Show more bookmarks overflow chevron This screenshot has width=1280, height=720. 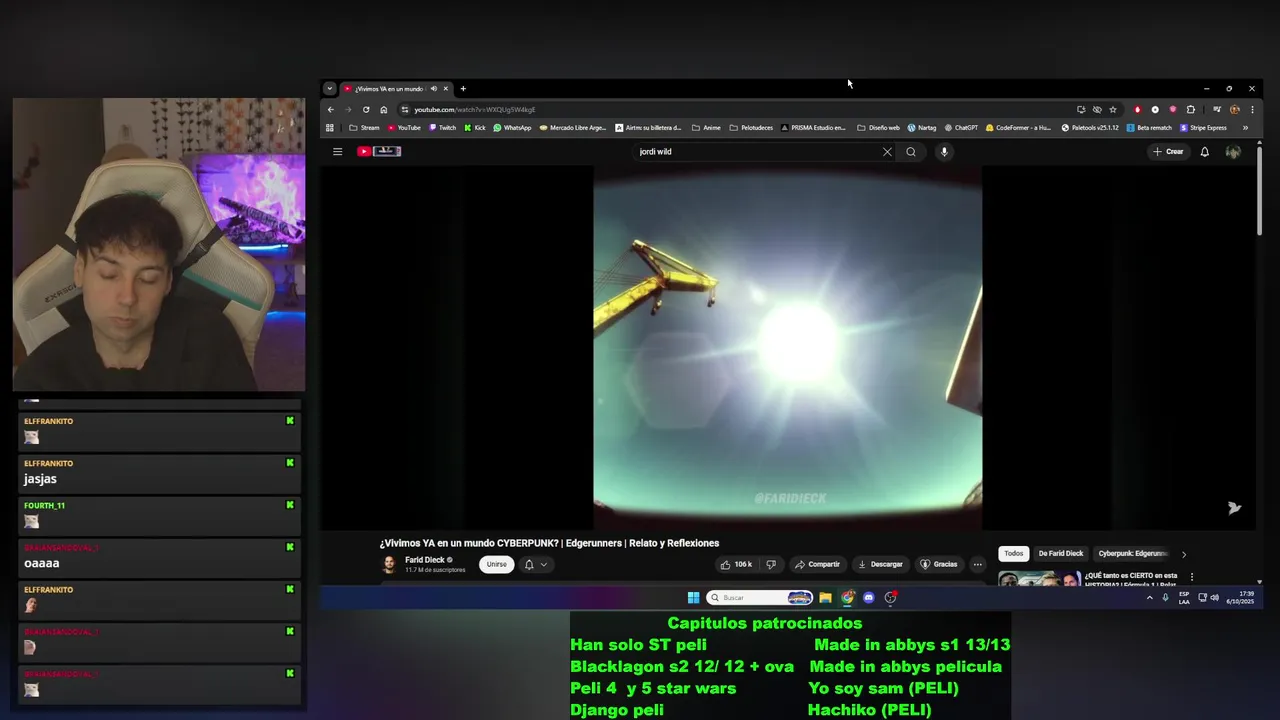[x=1245, y=128]
